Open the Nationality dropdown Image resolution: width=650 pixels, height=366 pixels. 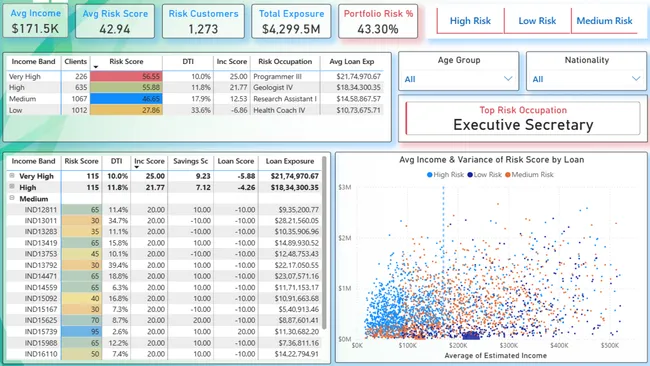pyautogui.click(x=586, y=79)
